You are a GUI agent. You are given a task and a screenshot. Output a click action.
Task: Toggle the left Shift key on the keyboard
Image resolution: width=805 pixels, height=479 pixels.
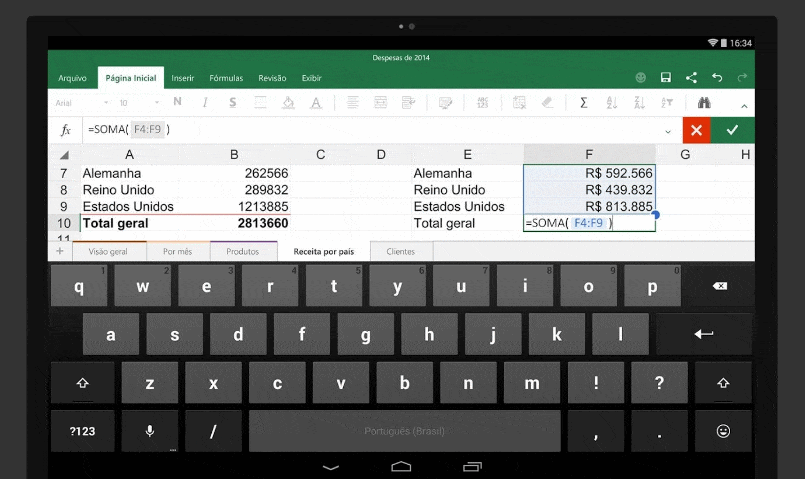tap(82, 383)
